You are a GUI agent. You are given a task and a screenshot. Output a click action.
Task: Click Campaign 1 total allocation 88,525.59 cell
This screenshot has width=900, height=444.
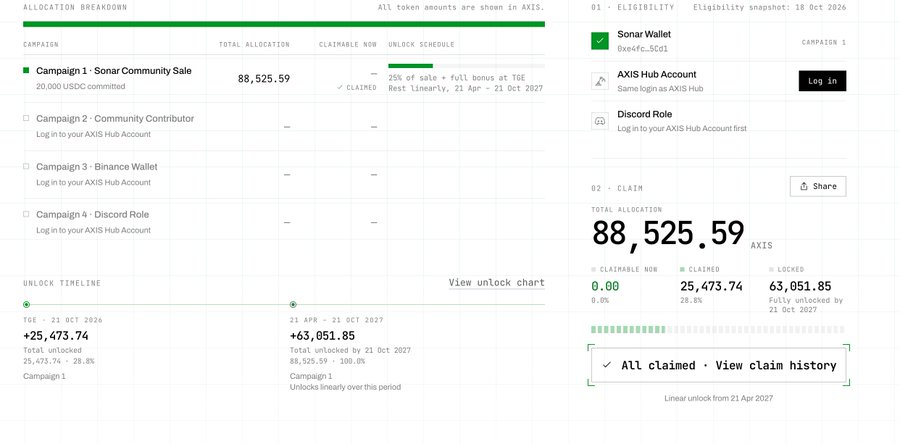(264, 79)
